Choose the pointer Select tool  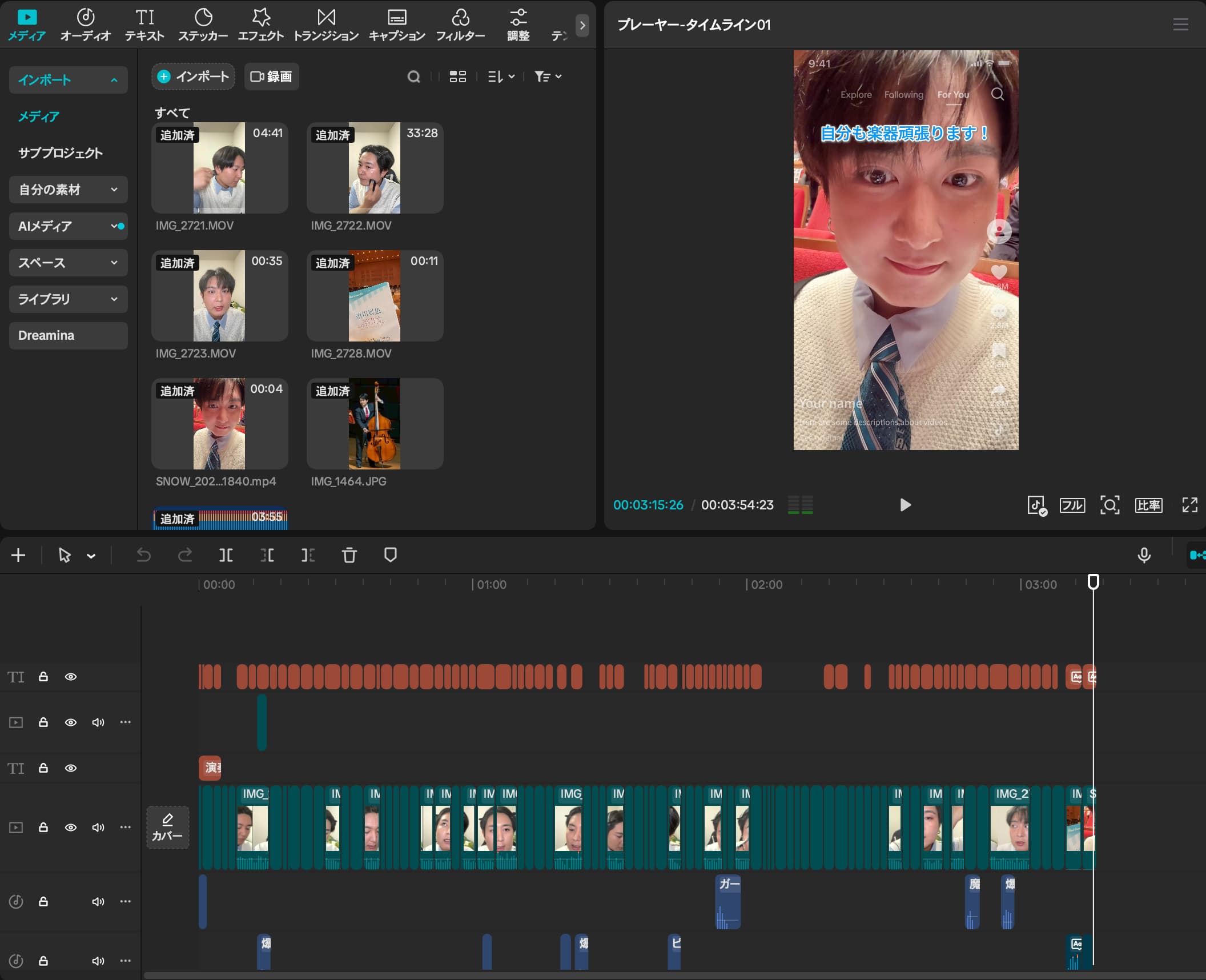click(x=65, y=555)
